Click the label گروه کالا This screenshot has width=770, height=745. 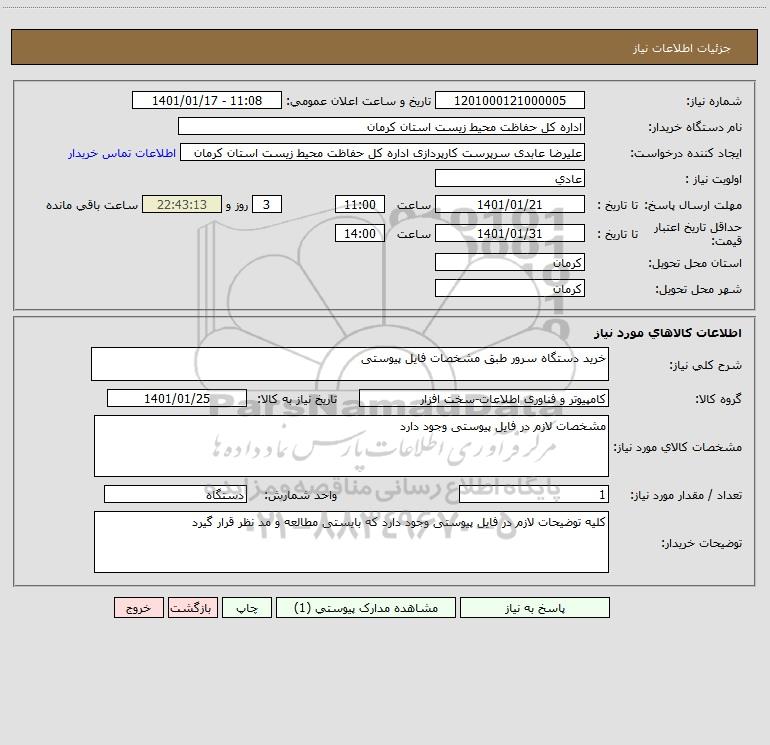pyautogui.click(x=718, y=399)
